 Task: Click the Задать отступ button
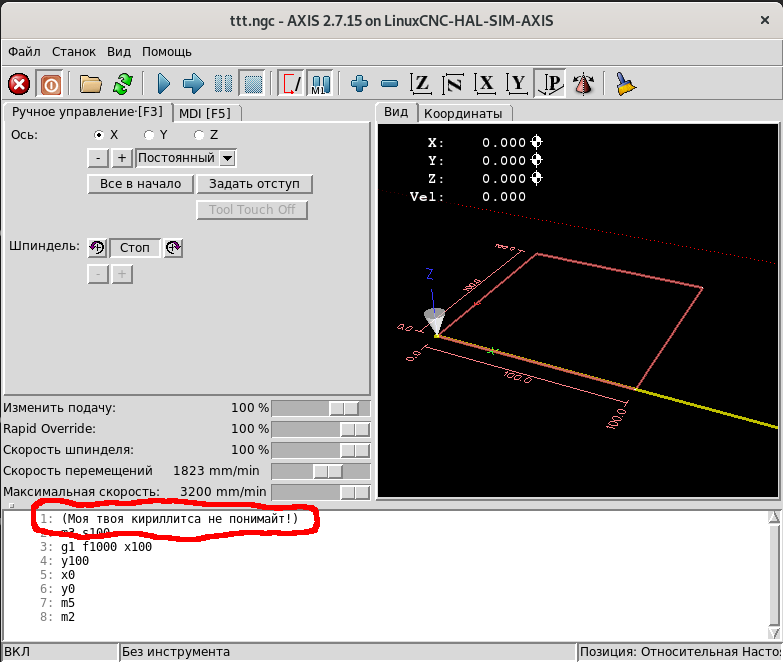point(255,184)
